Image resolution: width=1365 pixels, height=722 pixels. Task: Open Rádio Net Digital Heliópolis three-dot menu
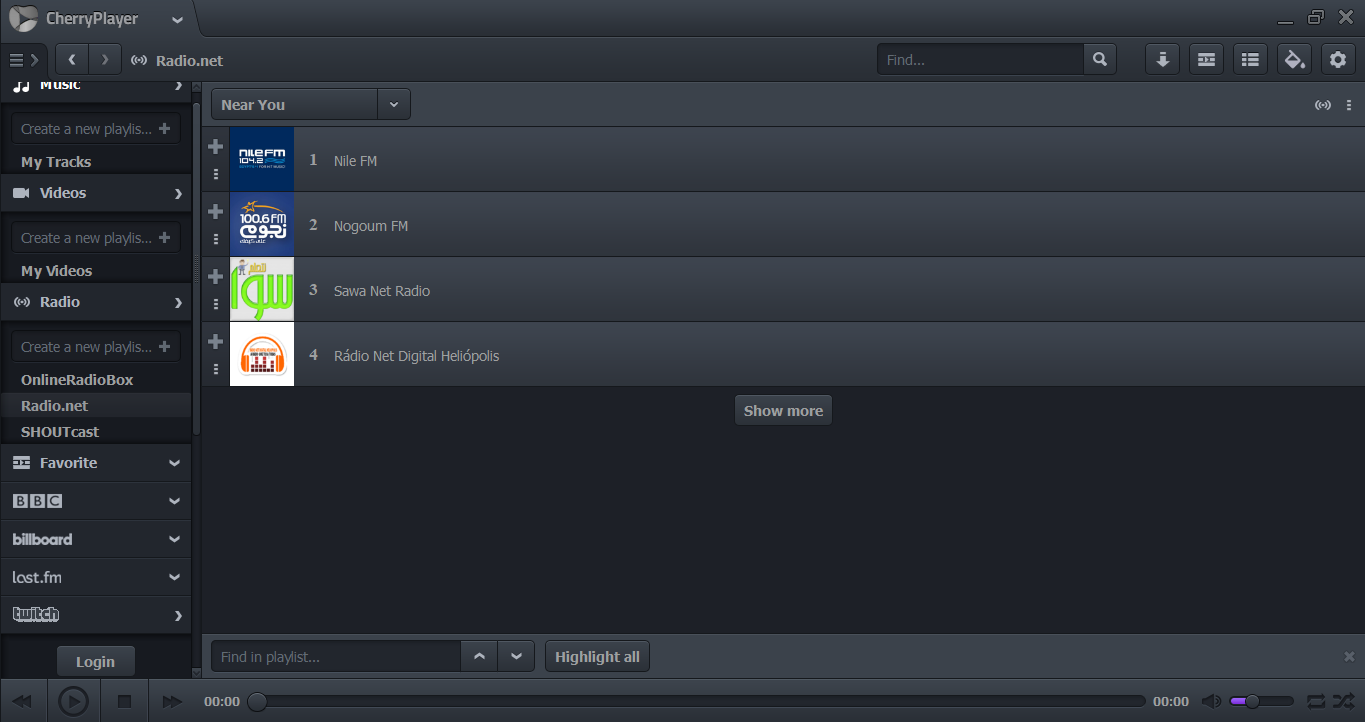click(x=215, y=369)
